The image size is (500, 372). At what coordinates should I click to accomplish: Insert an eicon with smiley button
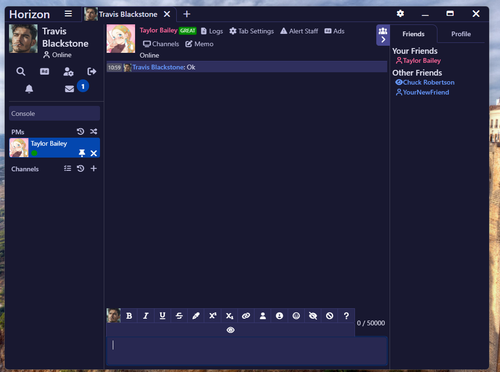(x=296, y=316)
